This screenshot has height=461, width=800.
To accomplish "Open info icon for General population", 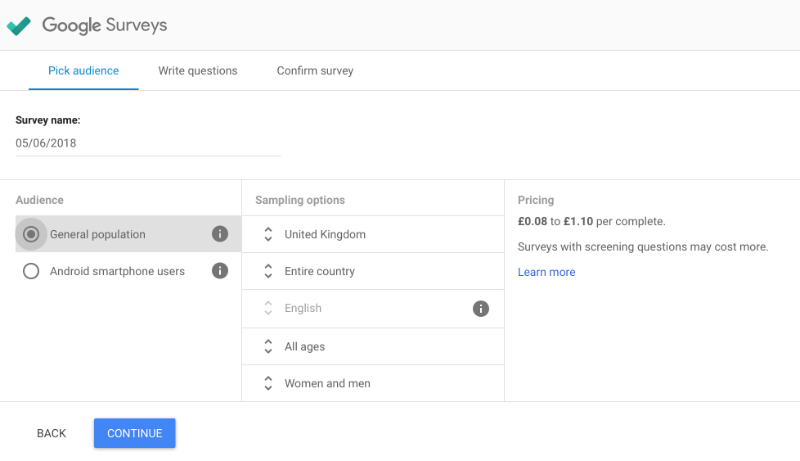I will coord(220,234).
